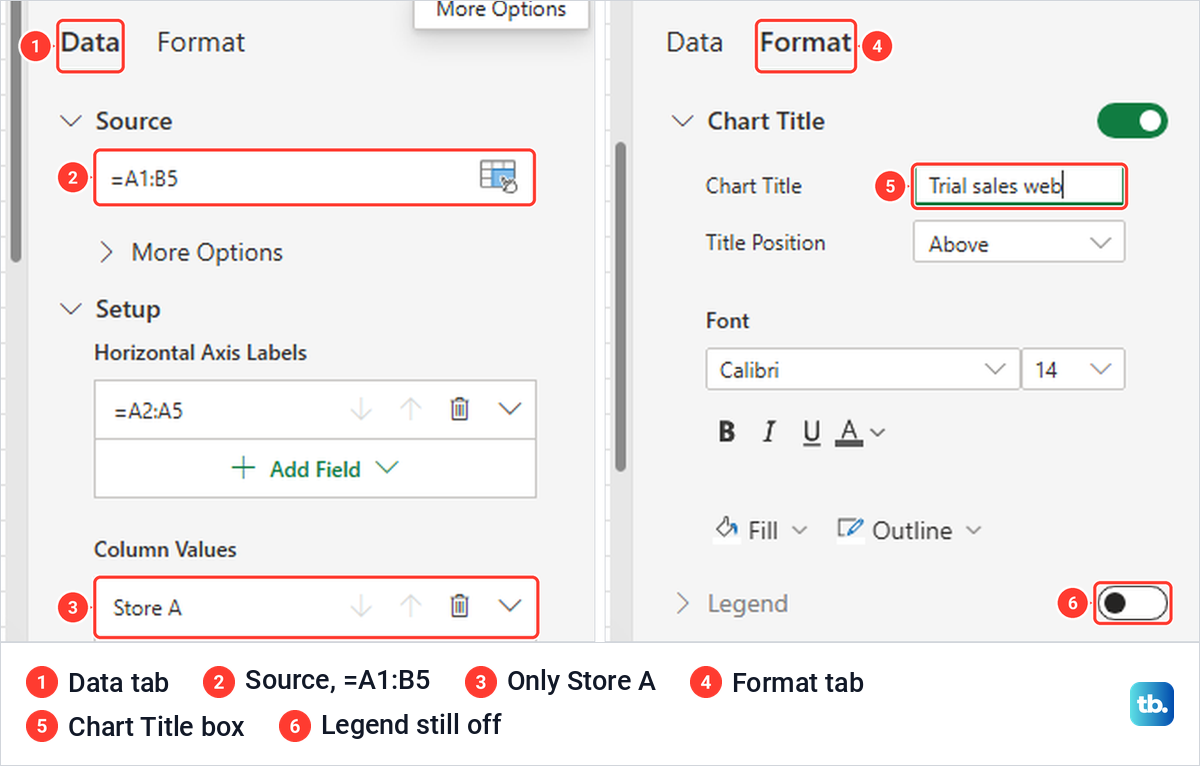Turn off the Chart Title toggle
The image size is (1200, 766).
[1132, 121]
